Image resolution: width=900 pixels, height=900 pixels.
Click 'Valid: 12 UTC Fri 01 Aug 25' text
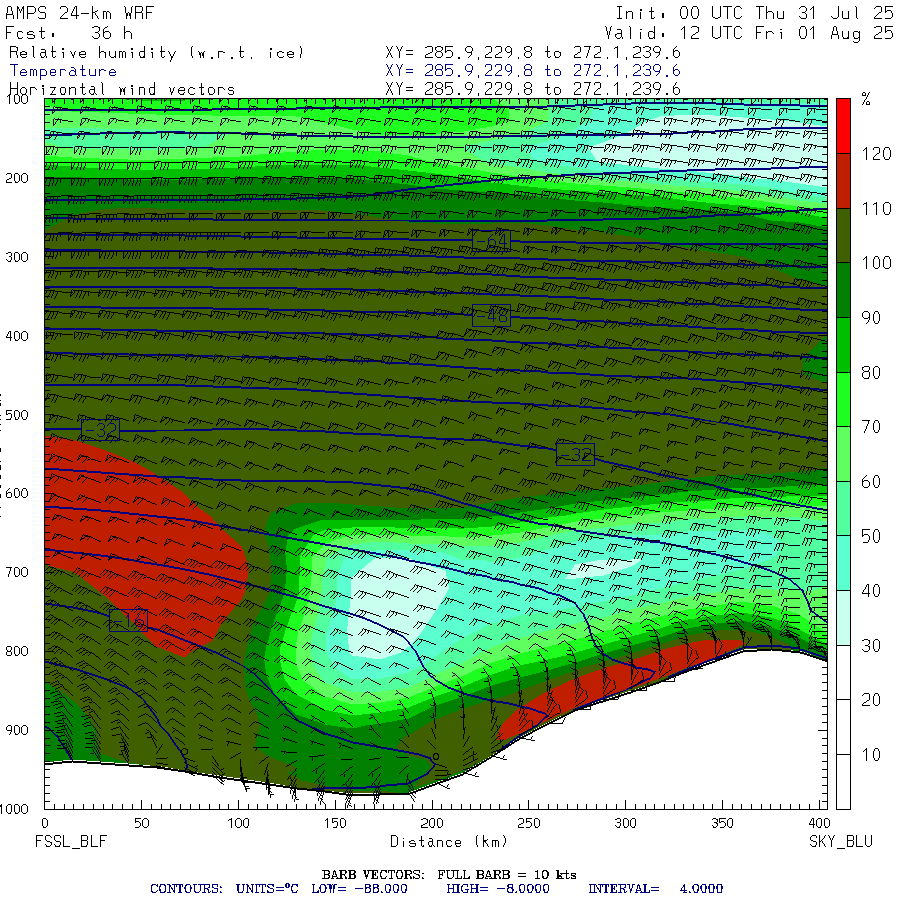pos(749,33)
